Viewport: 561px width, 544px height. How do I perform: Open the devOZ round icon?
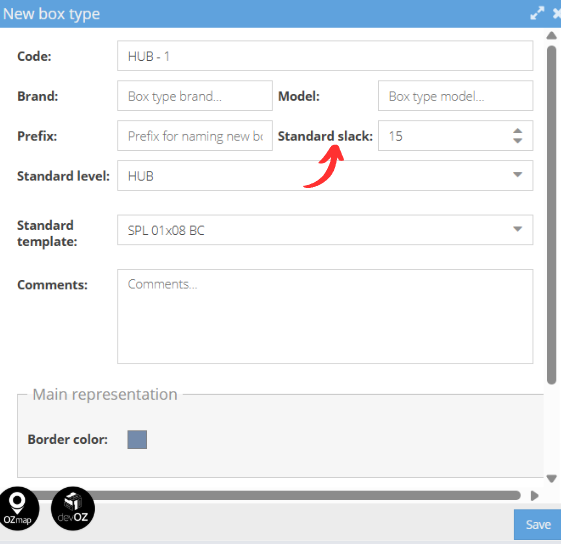[73, 508]
